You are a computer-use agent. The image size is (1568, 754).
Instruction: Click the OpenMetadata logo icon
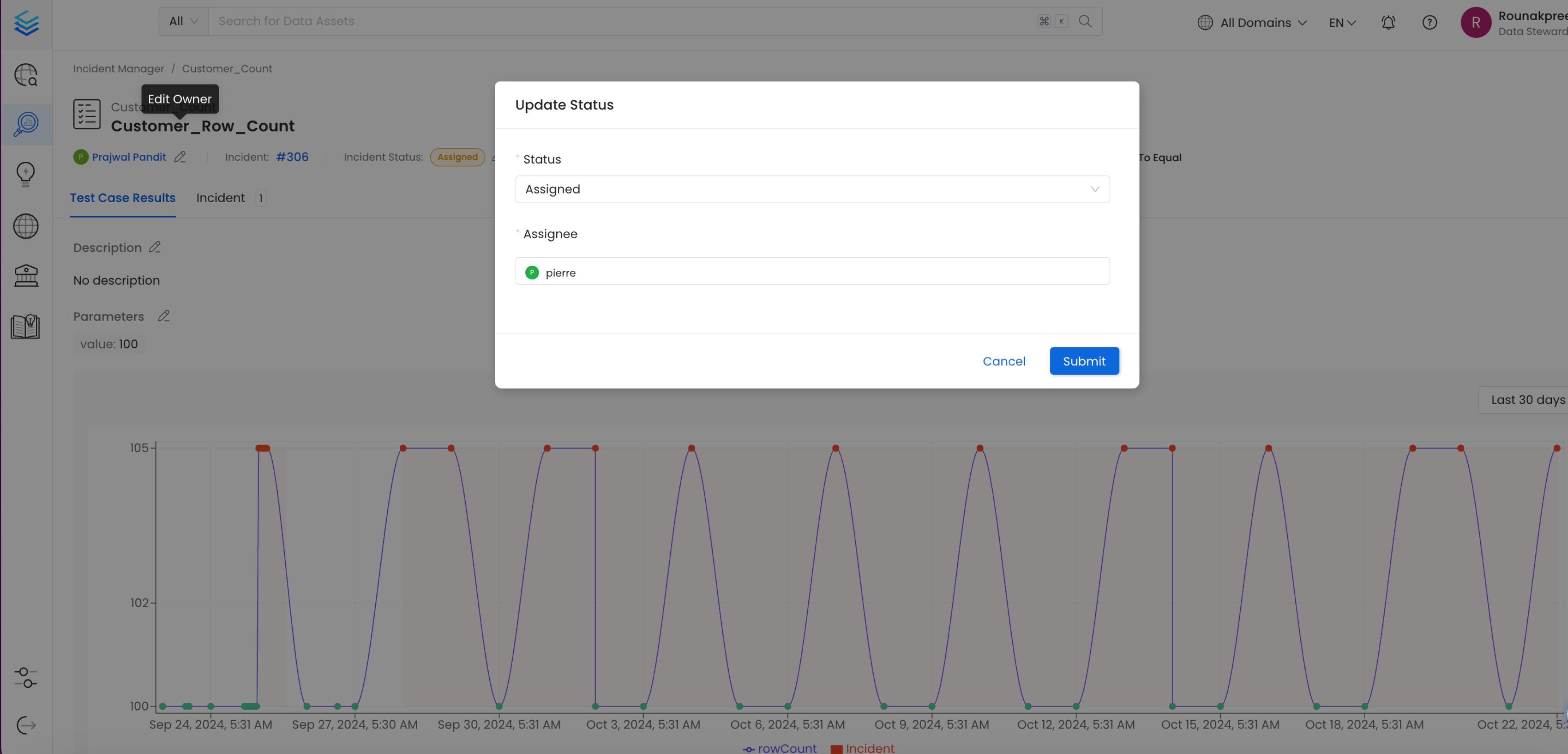coord(26,23)
